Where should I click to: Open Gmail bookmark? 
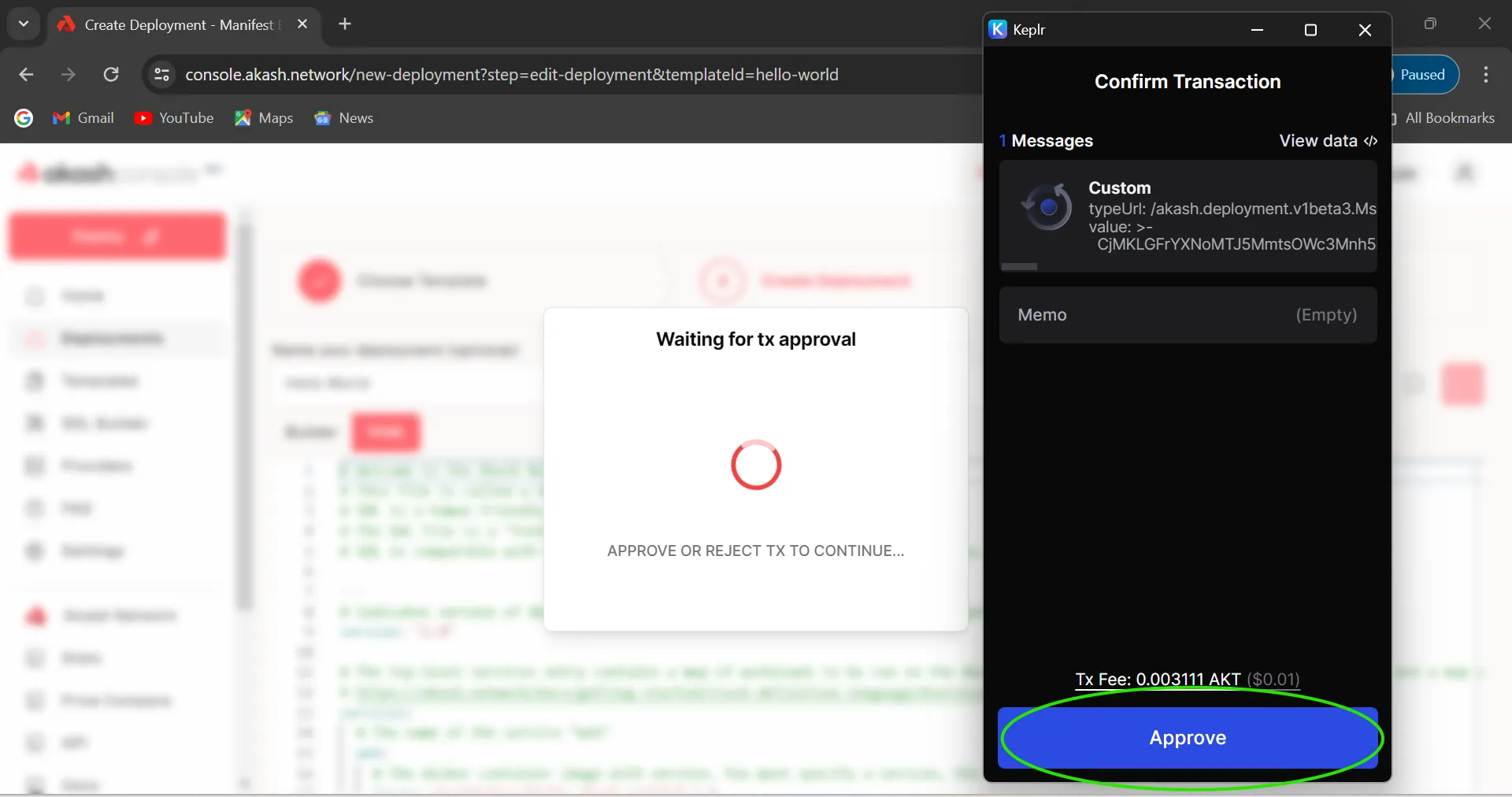click(83, 118)
